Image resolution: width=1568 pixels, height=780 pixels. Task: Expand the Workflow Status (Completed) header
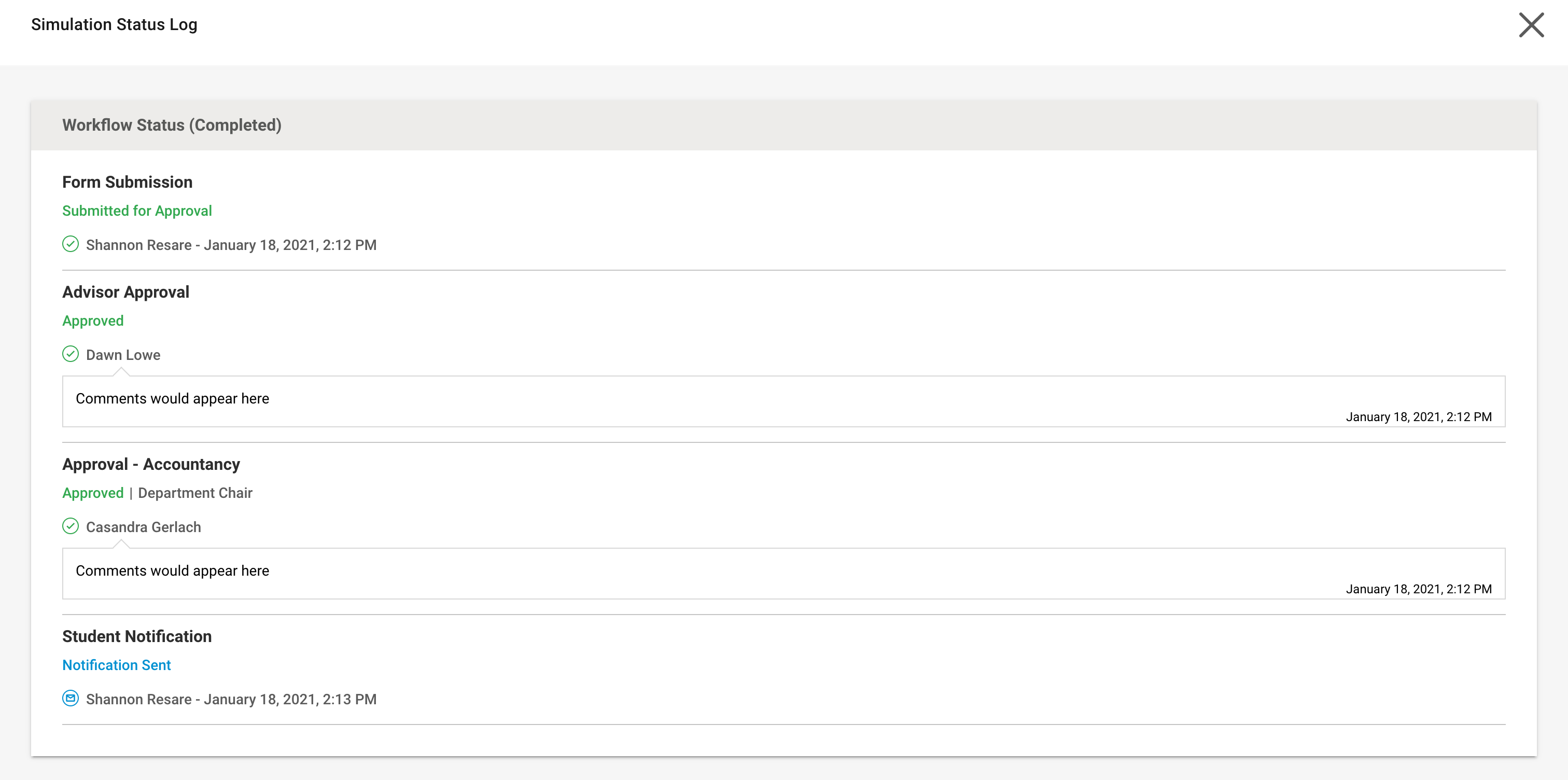coord(171,126)
